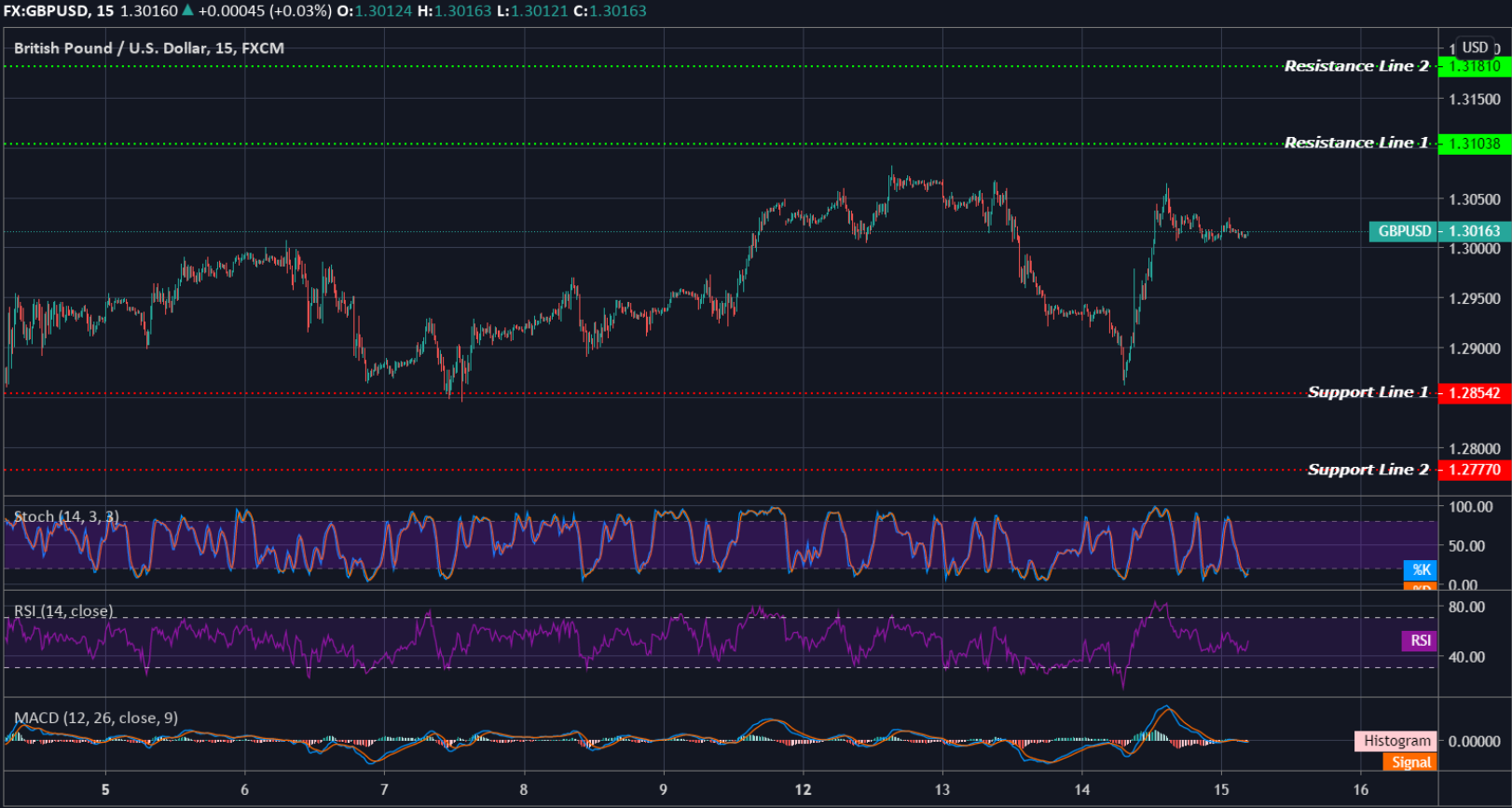
Task: Click the %K stochastic label
Action: [1421, 569]
